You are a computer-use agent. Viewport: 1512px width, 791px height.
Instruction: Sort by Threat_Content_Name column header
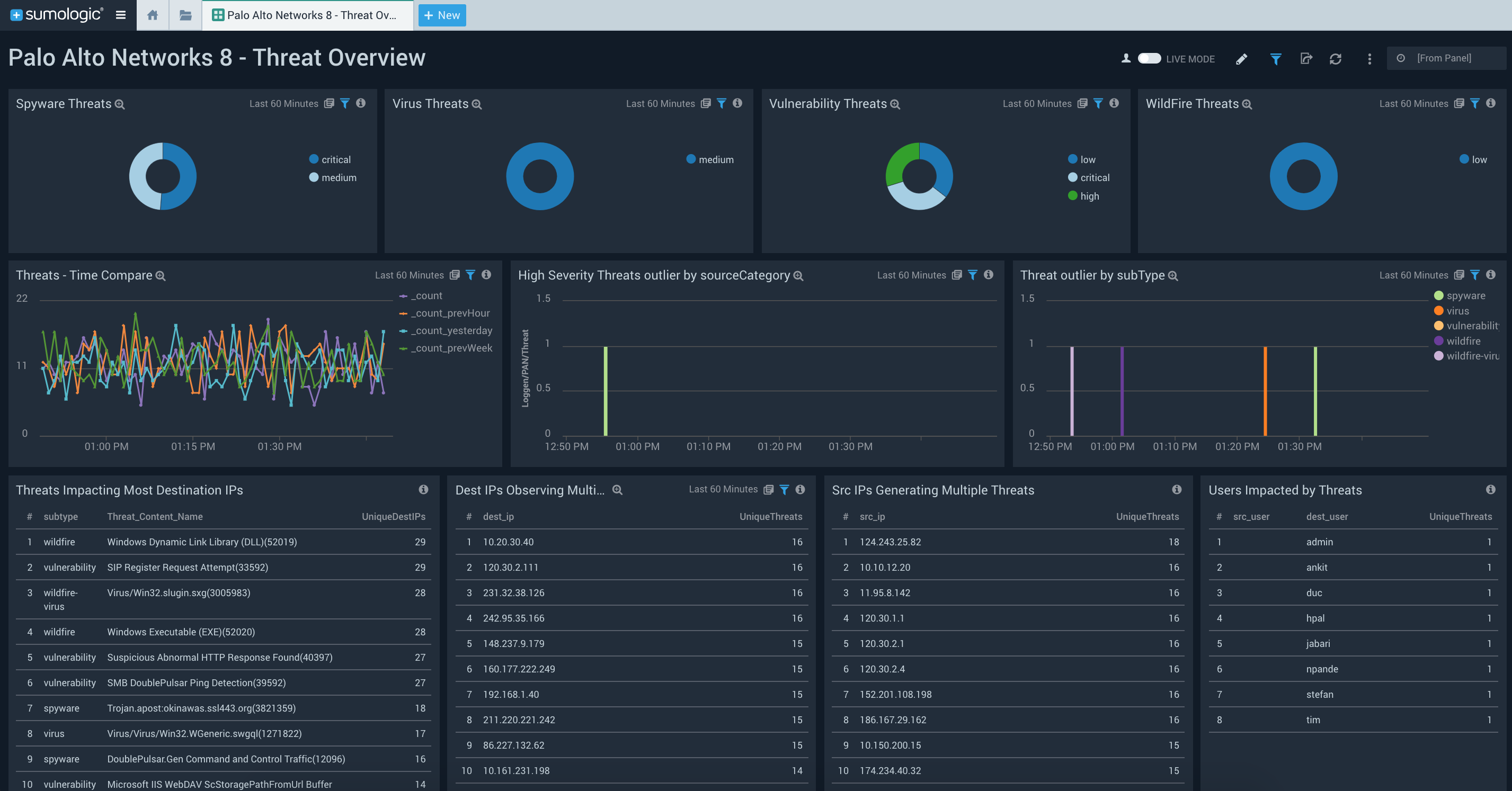(155, 517)
